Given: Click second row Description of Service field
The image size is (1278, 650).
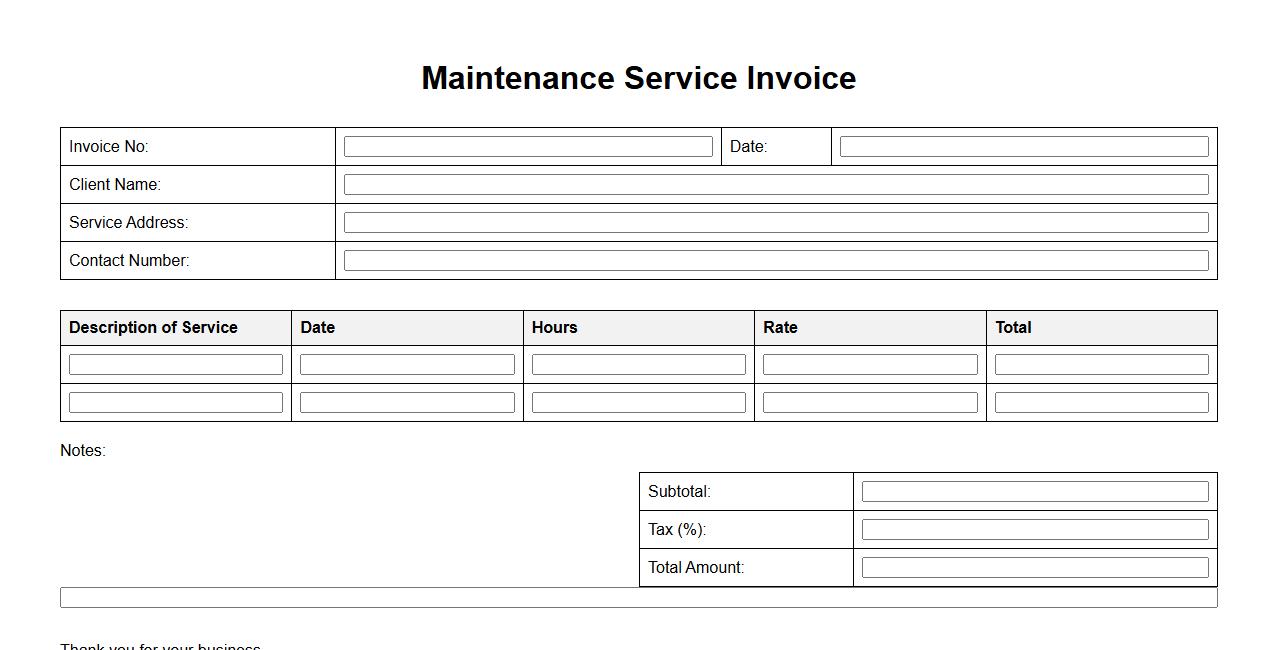Looking at the screenshot, I should 176,403.
